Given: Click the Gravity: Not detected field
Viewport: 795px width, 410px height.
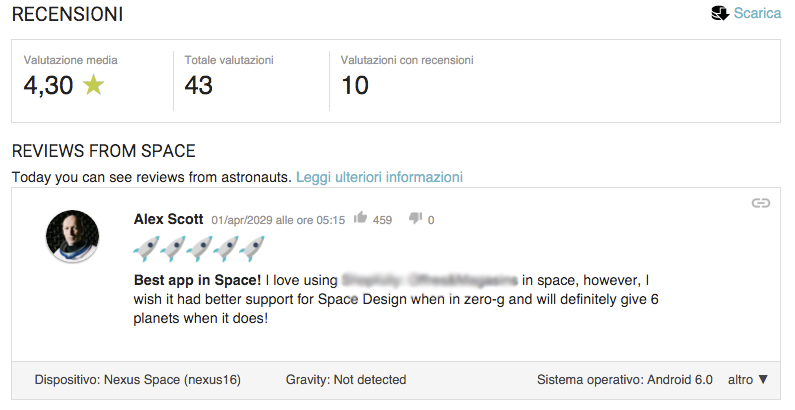Looking at the screenshot, I should 345,380.
